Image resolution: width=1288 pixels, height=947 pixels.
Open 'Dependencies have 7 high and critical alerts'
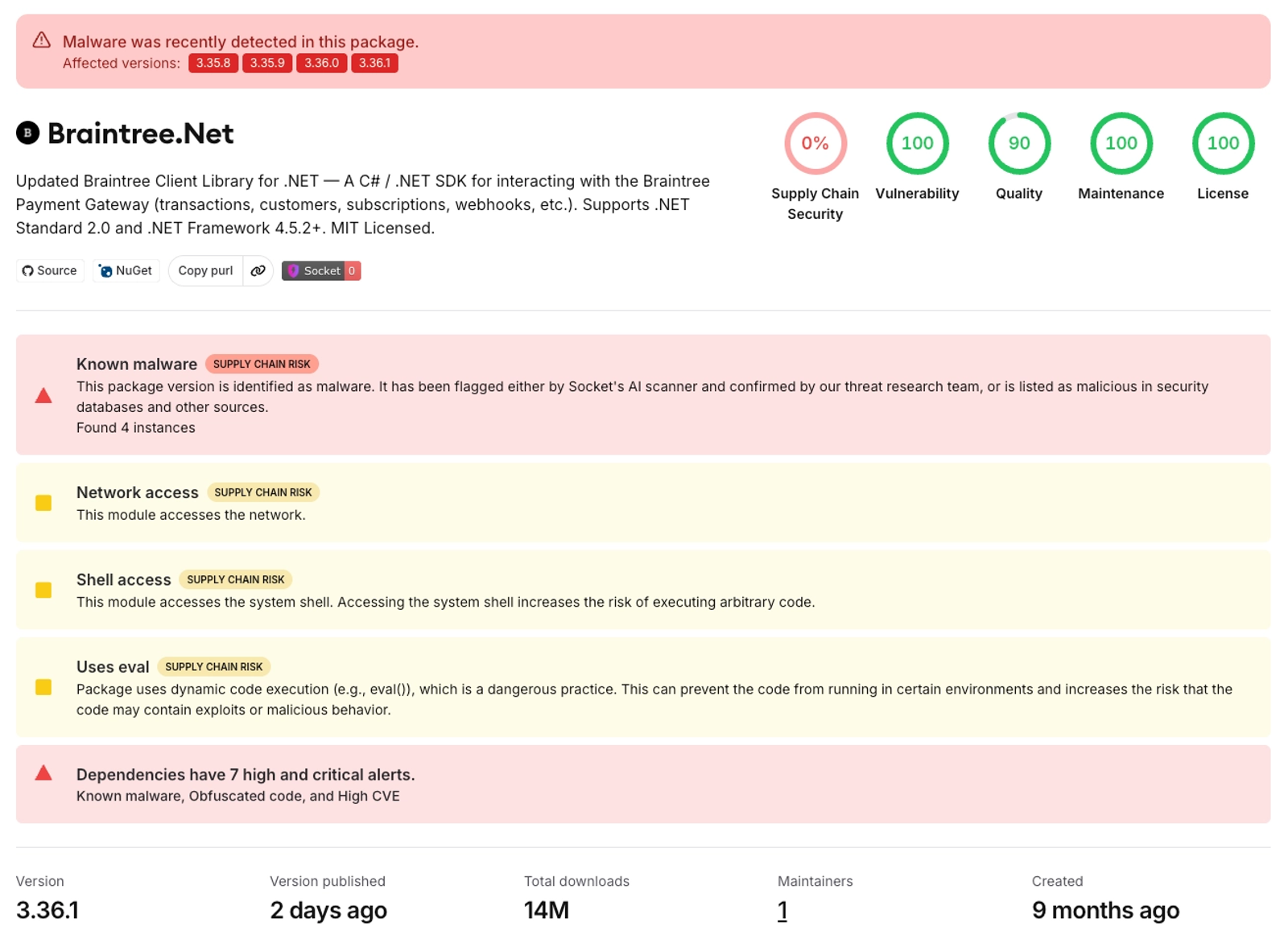(x=246, y=774)
